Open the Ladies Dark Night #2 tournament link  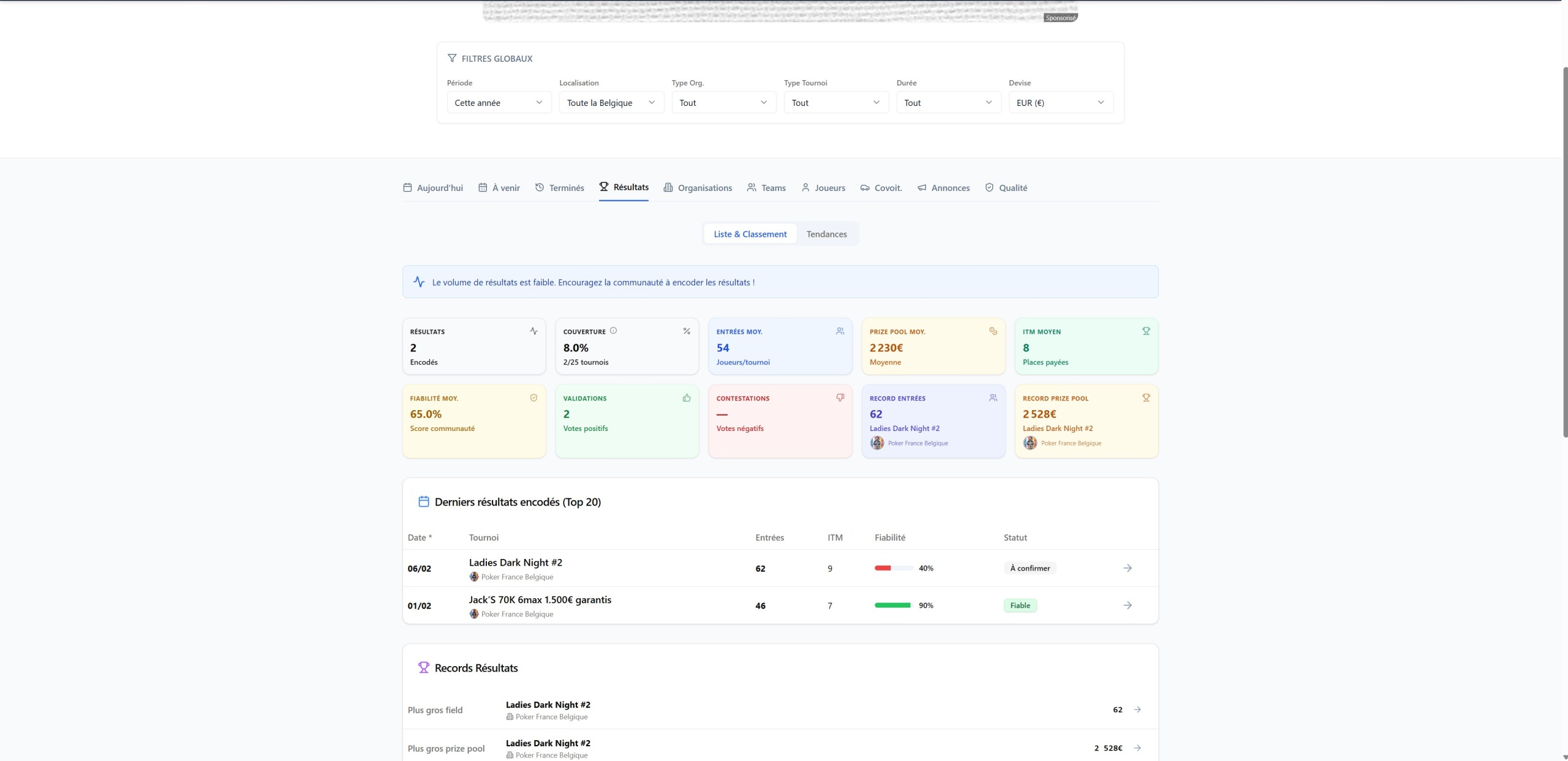coord(515,563)
